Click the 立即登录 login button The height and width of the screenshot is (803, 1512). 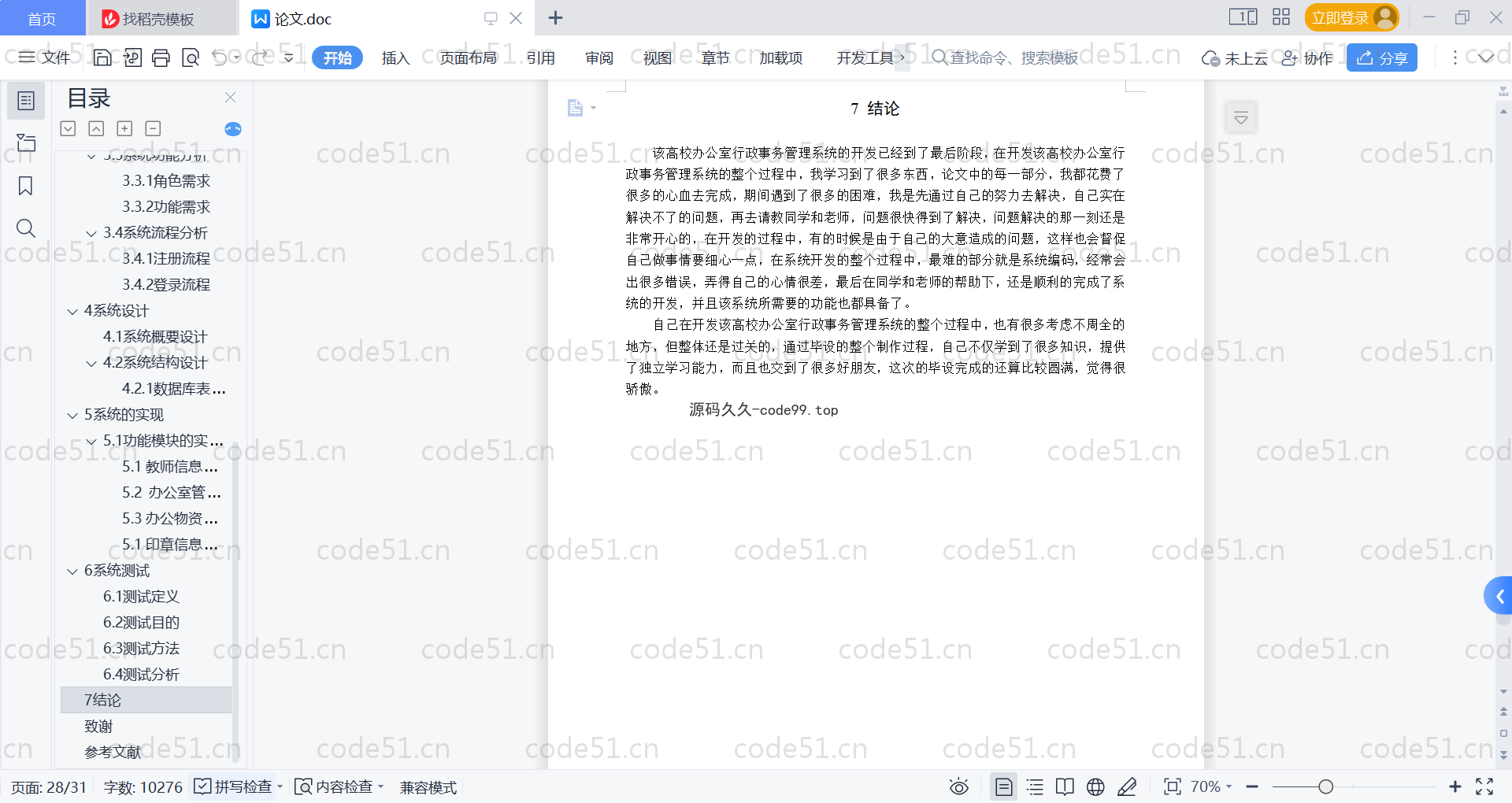pos(1351,17)
